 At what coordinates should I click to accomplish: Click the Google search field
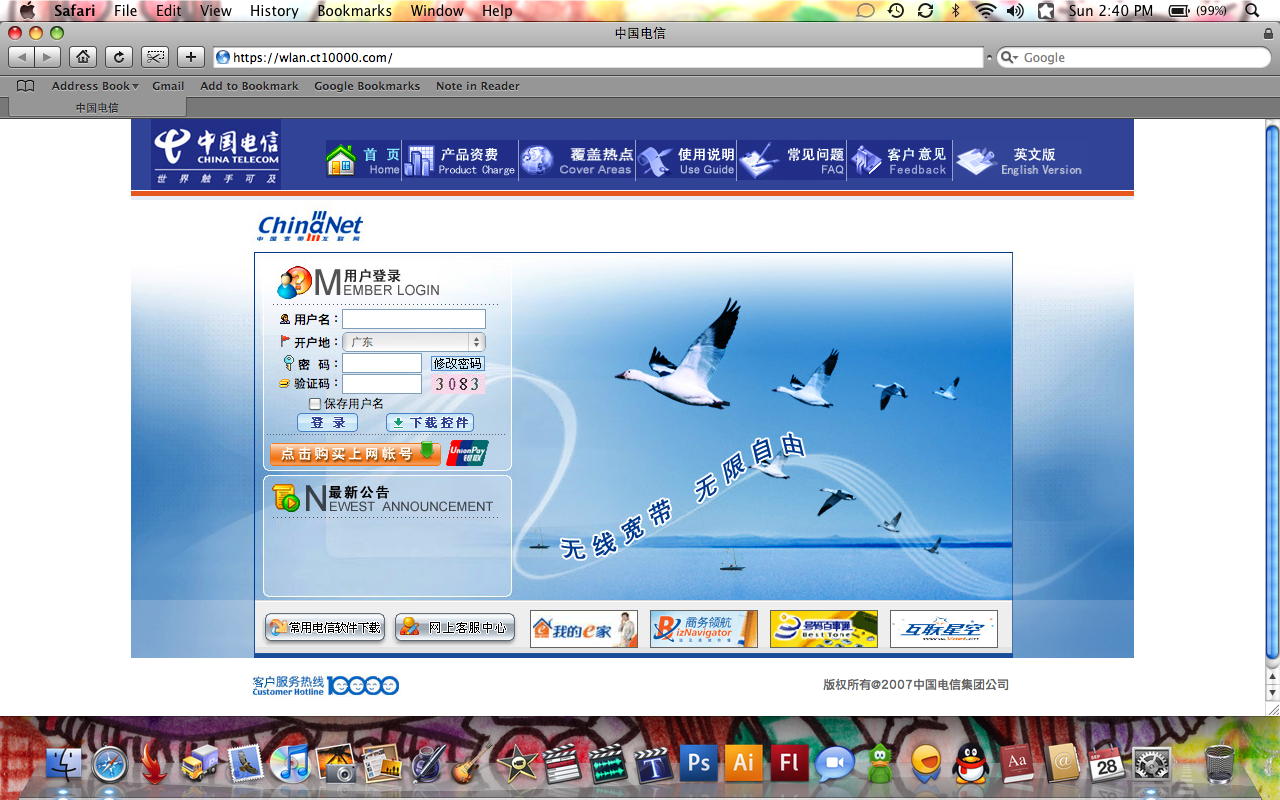click(x=1133, y=58)
